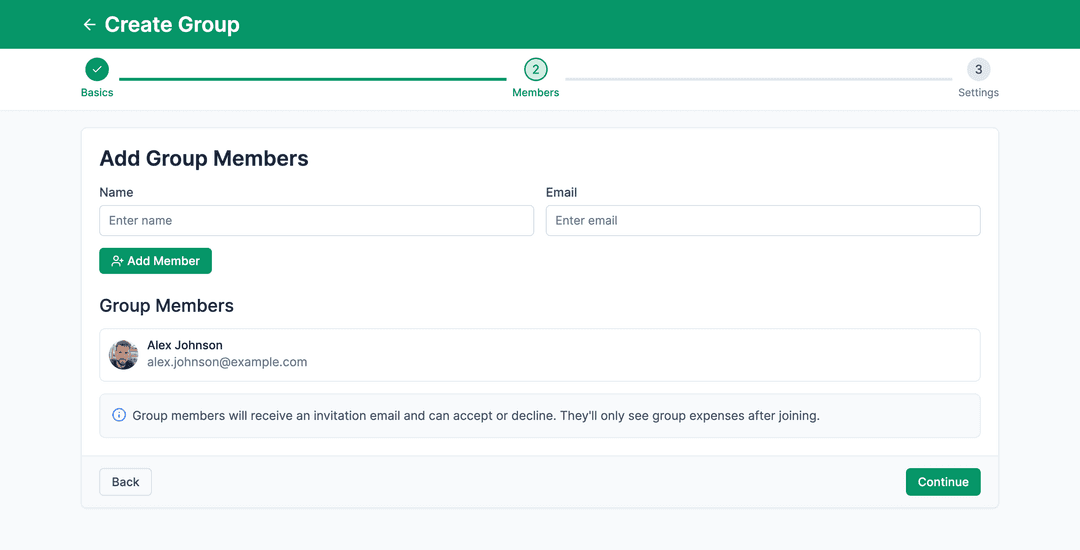Click the green progress bar after Basics

(312, 79)
